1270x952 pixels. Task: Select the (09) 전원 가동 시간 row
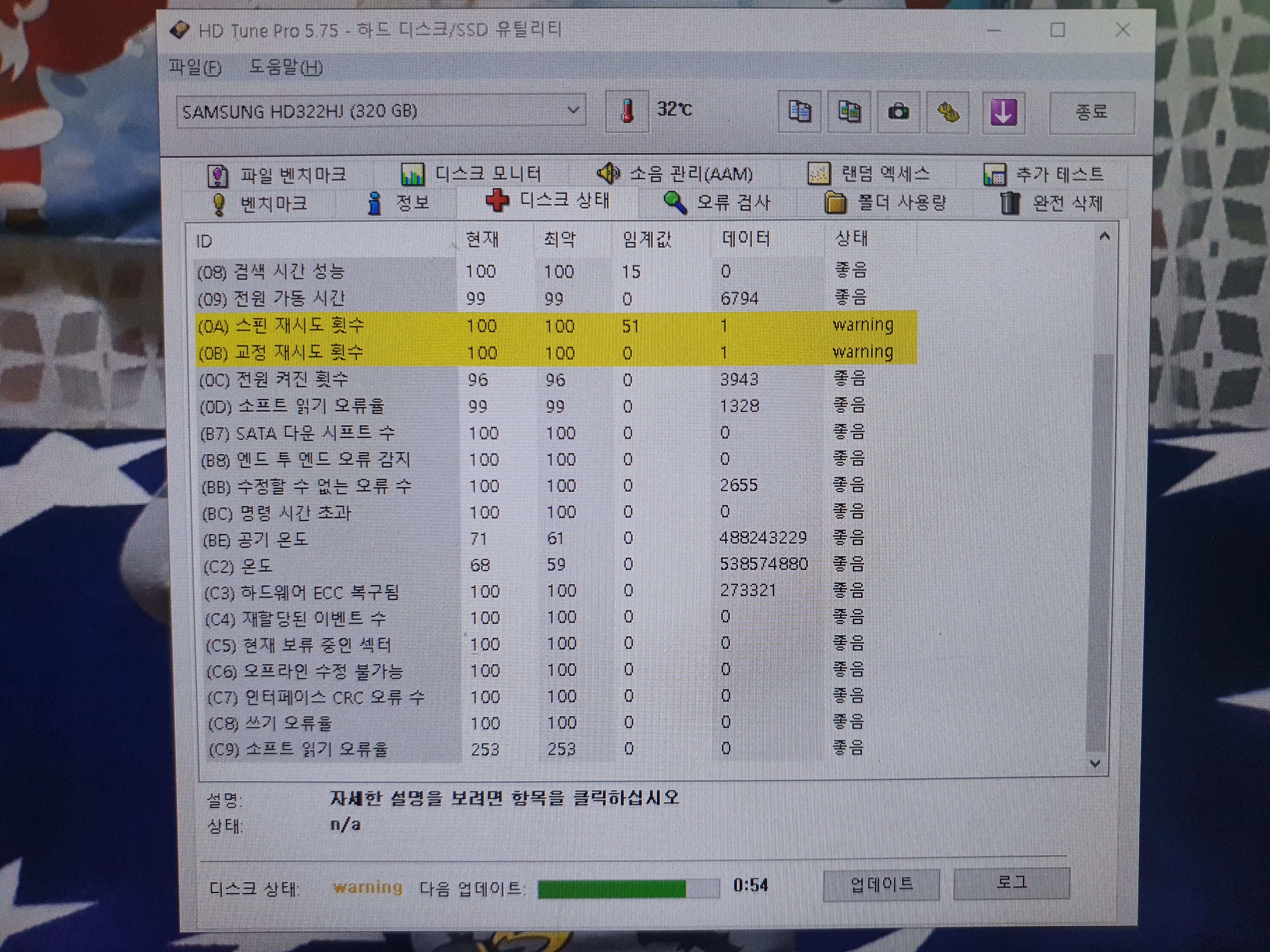point(556,298)
